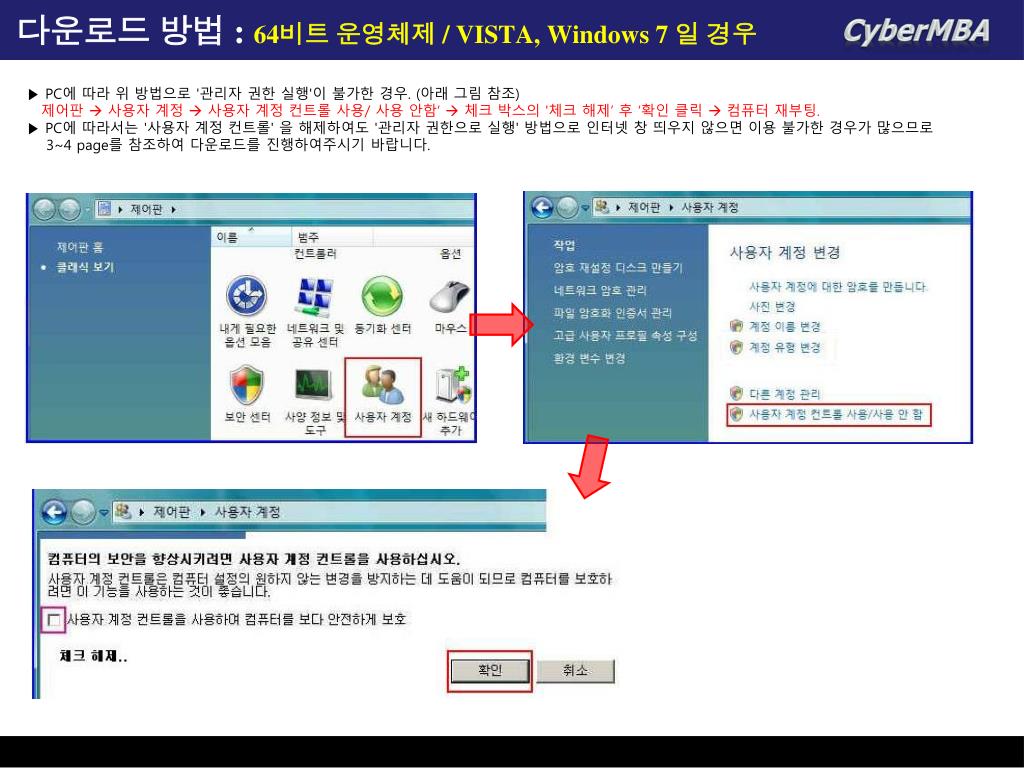Open recent pages dropdown in second window
Image resolution: width=1024 pixels, height=768 pixels.
(585, 208)
